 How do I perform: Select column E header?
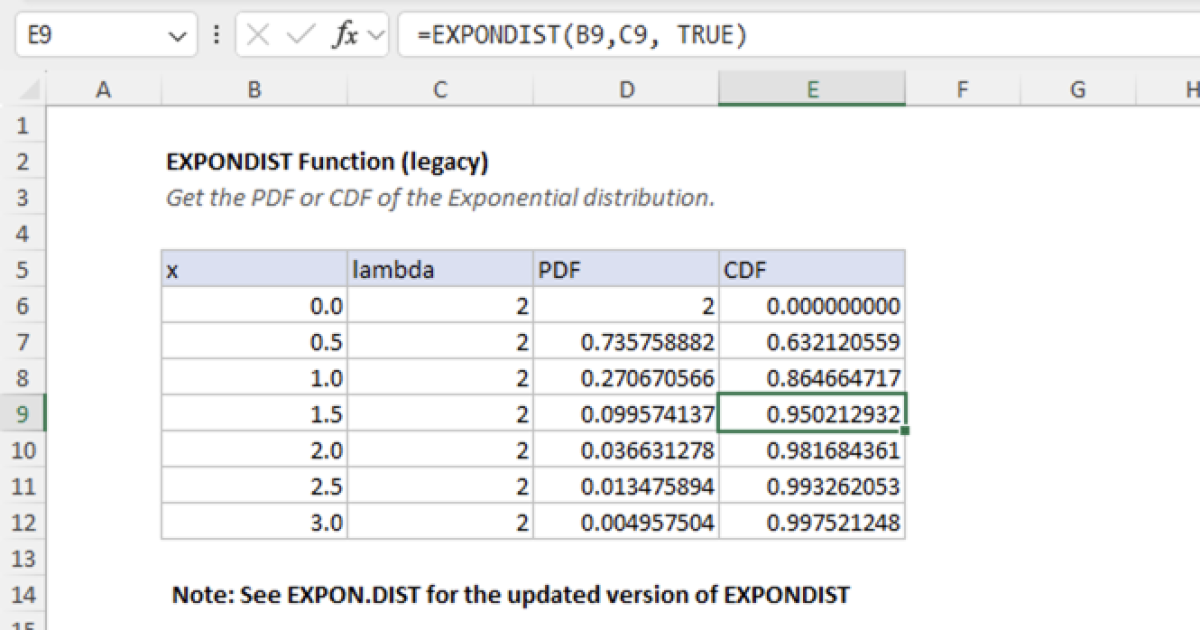point(811,89)
